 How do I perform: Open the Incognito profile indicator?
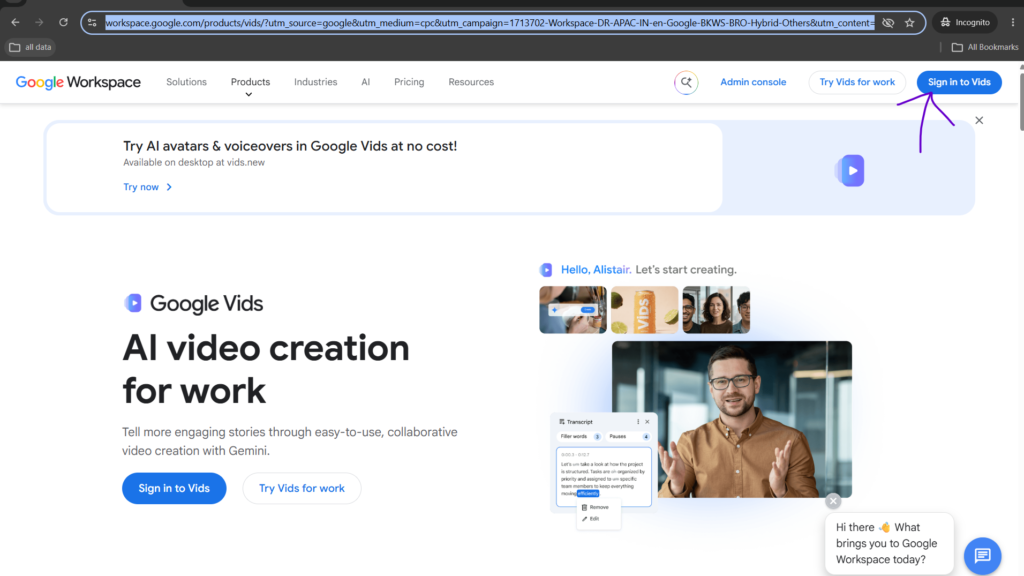(x=965, y=22)
